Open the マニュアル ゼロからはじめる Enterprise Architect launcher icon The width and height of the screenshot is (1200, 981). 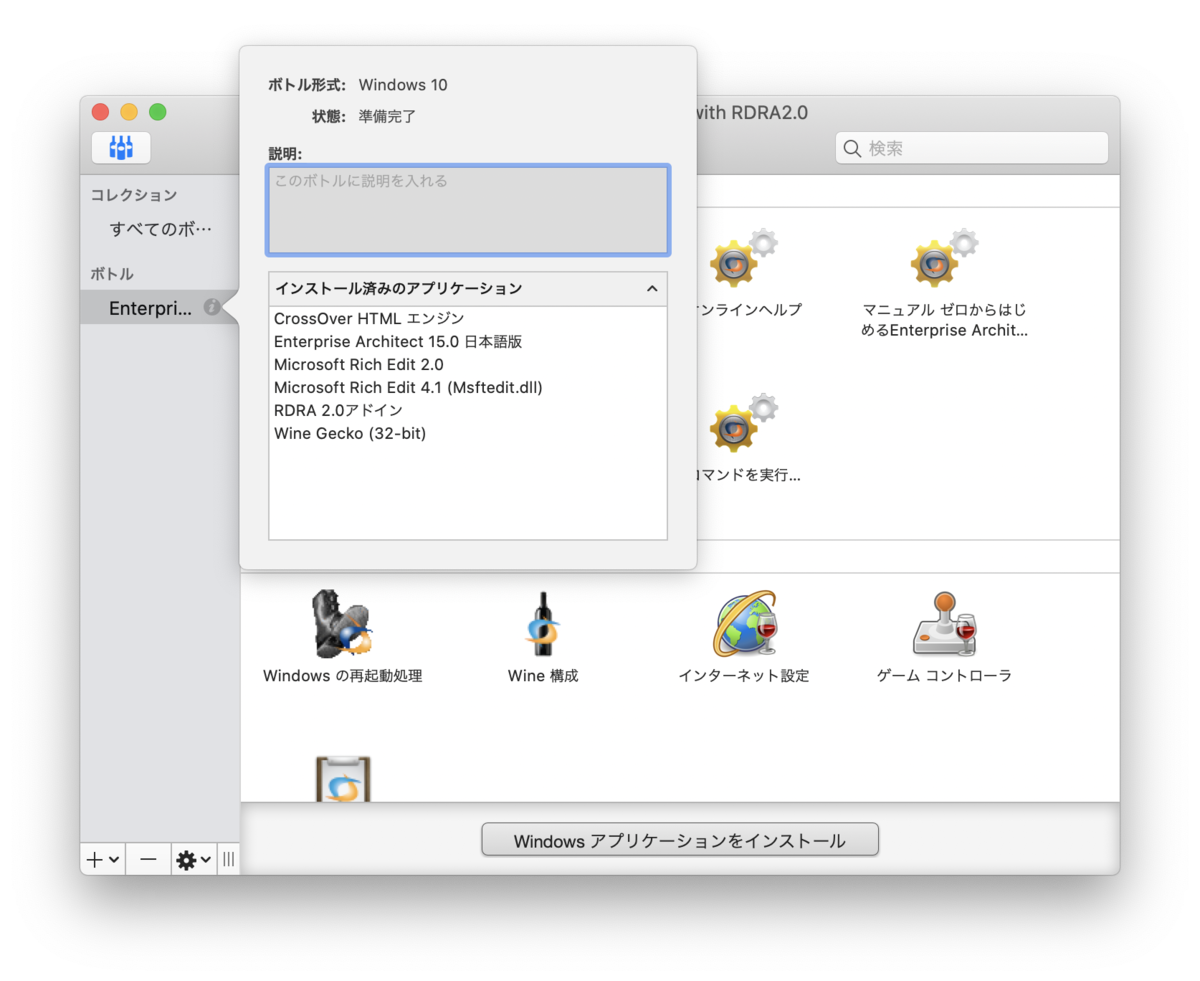click(x=944, y=260)
